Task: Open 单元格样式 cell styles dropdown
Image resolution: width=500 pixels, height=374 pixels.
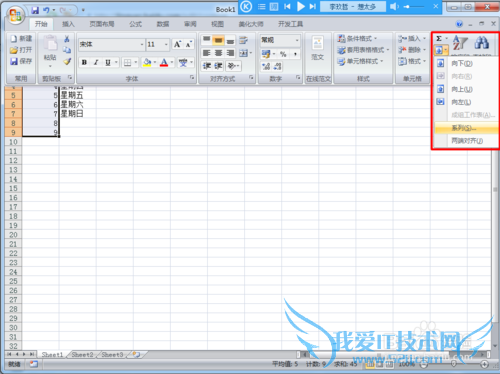Action: click(360, 61)
